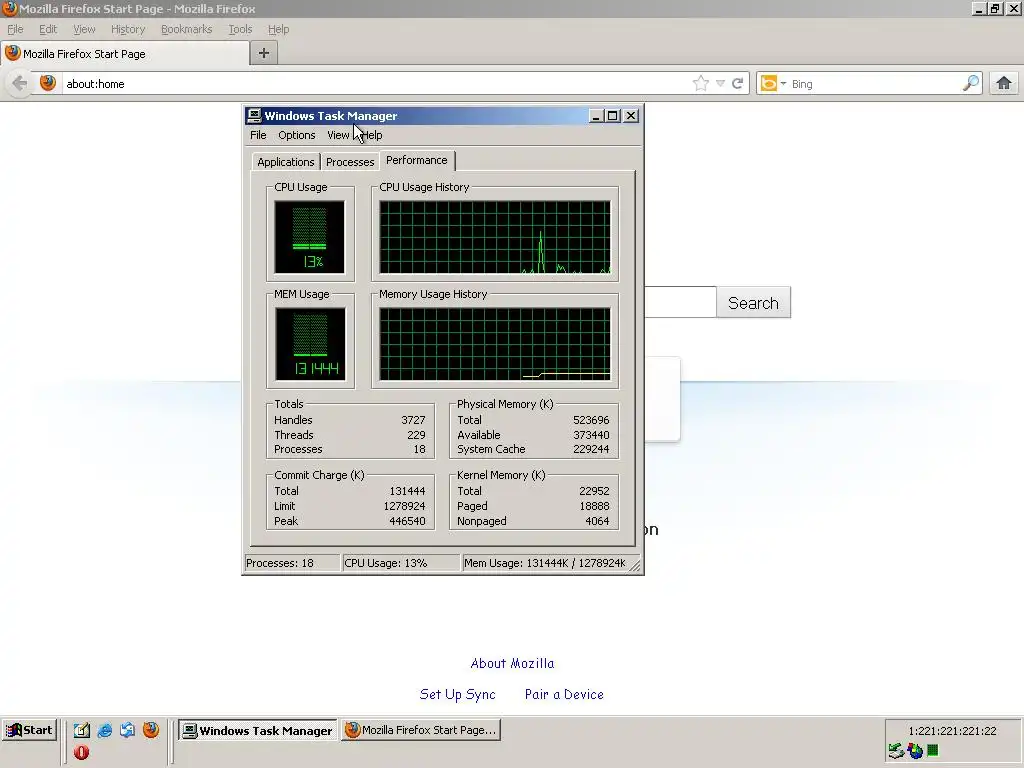Screen dimensions: 1024x768
Task: Click the start page search input field
Action: click(x=680, y=302)
